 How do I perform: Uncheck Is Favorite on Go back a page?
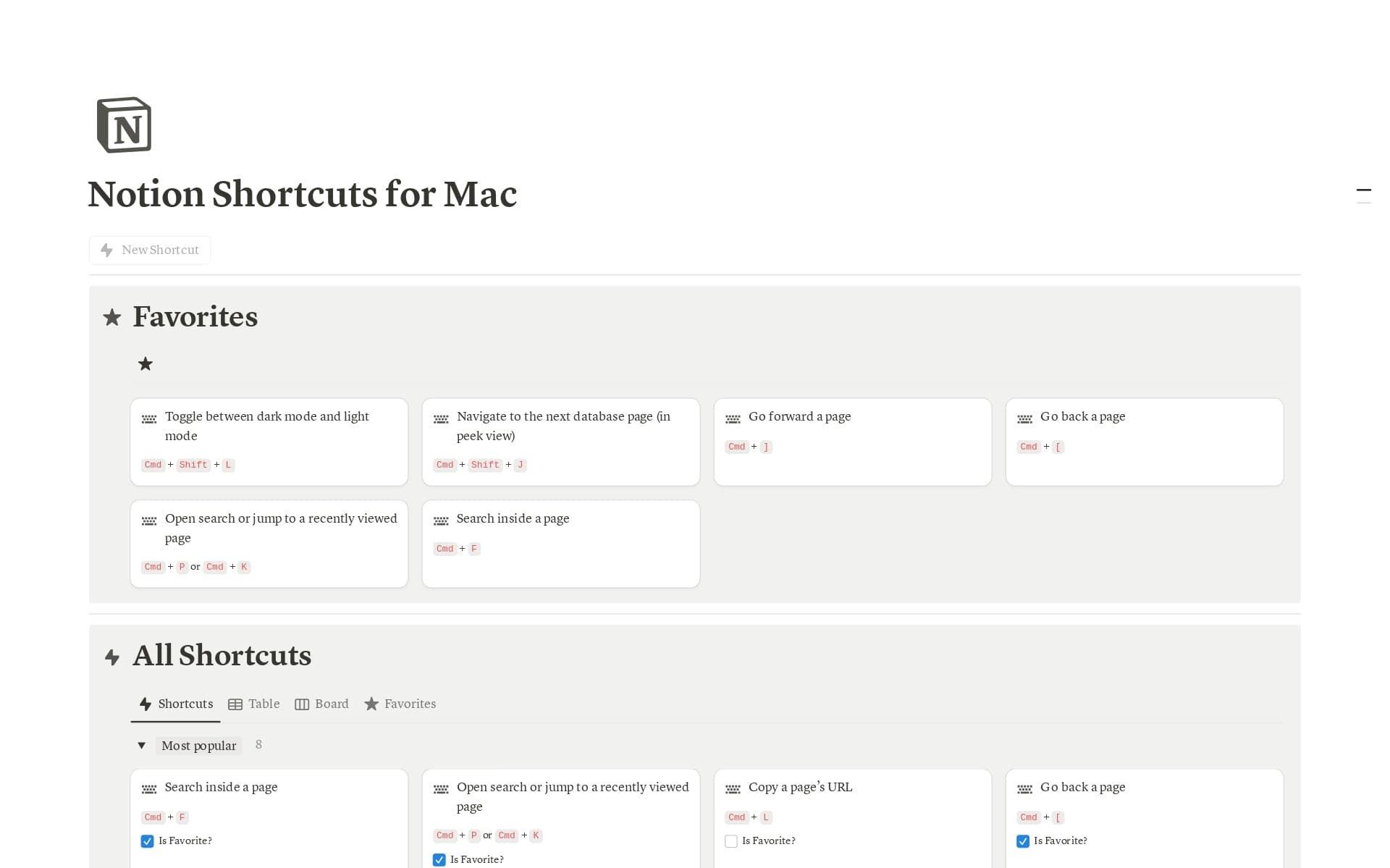tap(1023, 841)
